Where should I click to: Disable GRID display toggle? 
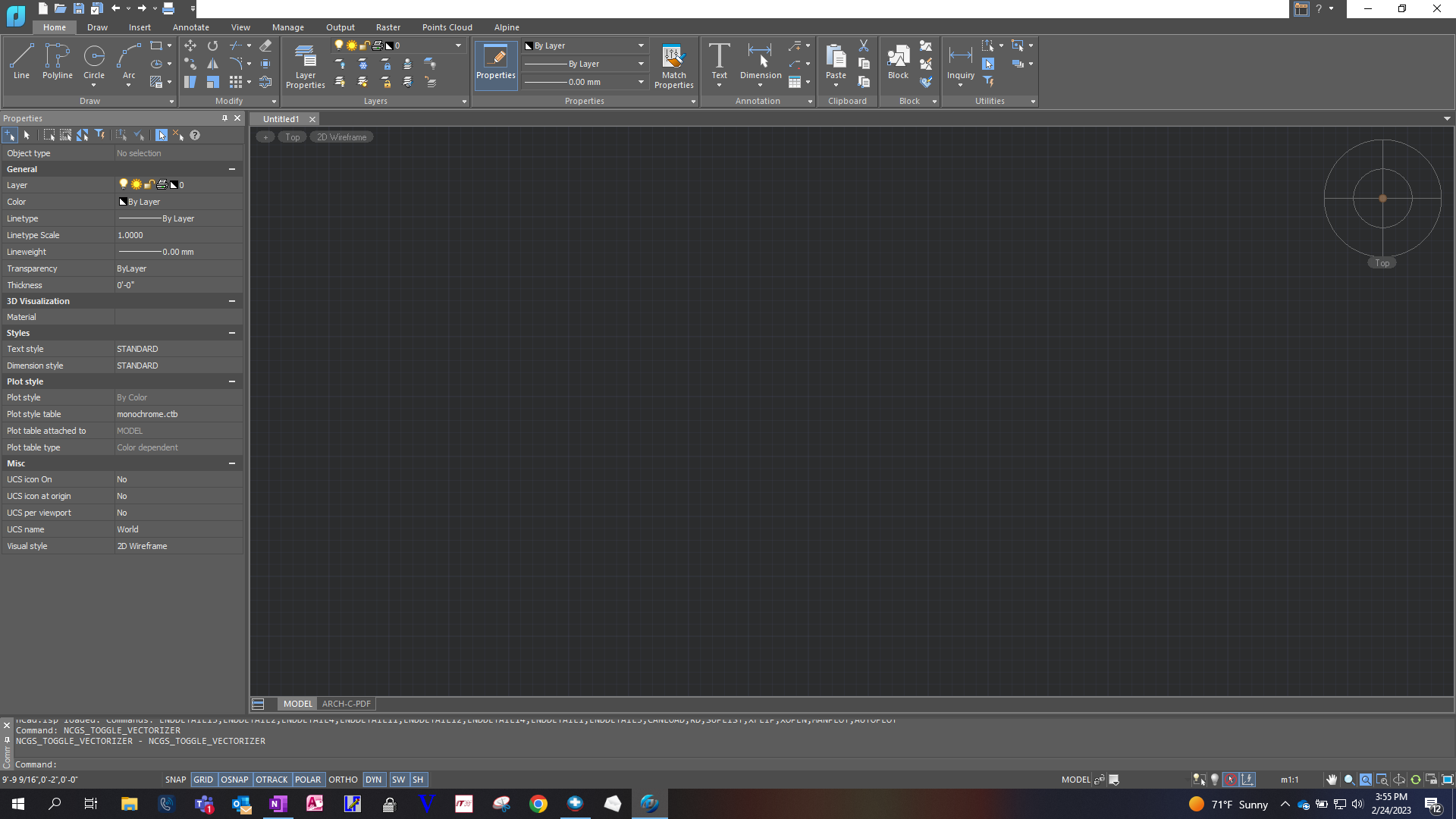click(x=203, y=780)
